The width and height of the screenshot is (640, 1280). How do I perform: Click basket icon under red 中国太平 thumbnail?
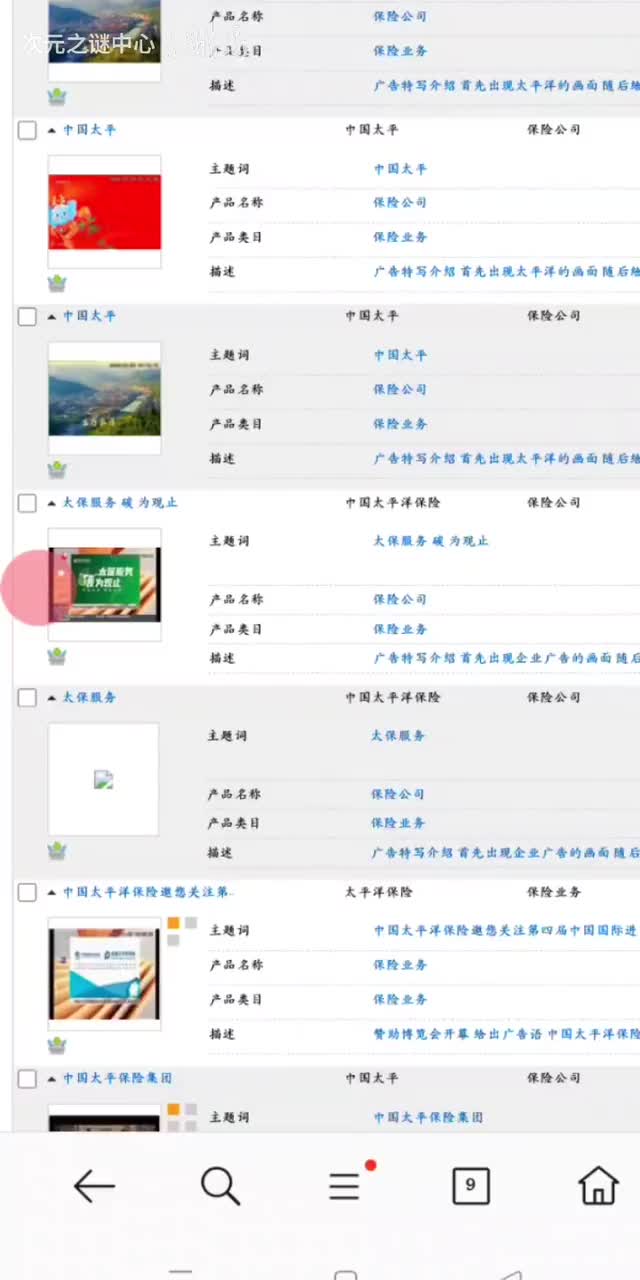[57, 283]
